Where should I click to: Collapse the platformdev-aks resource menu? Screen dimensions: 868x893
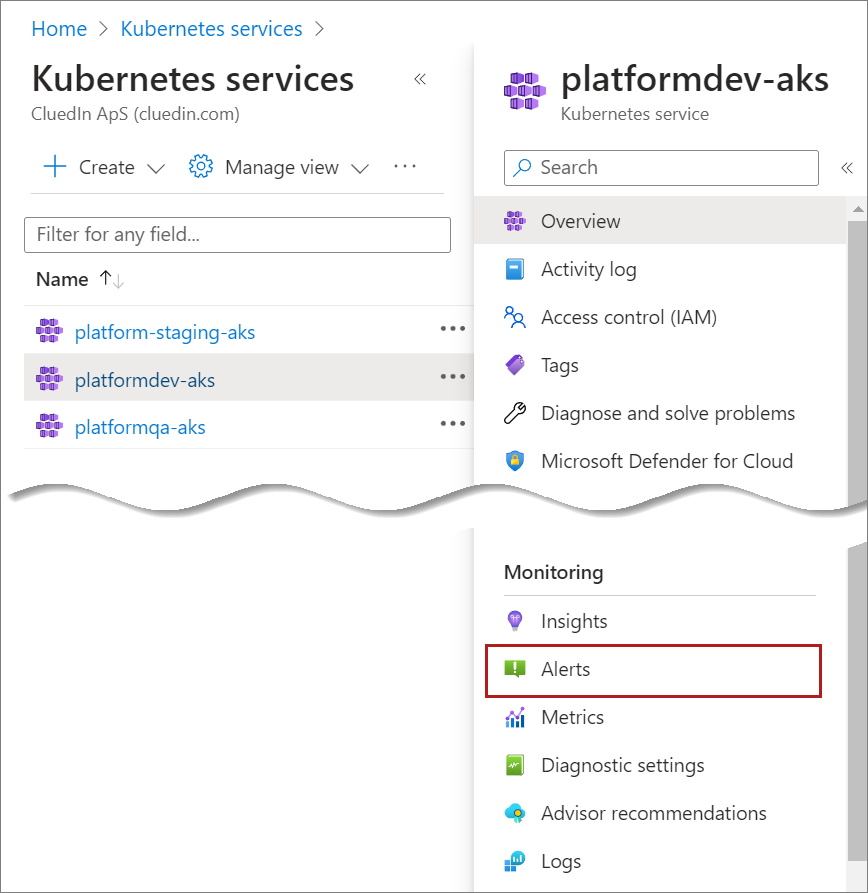(846, 168)
